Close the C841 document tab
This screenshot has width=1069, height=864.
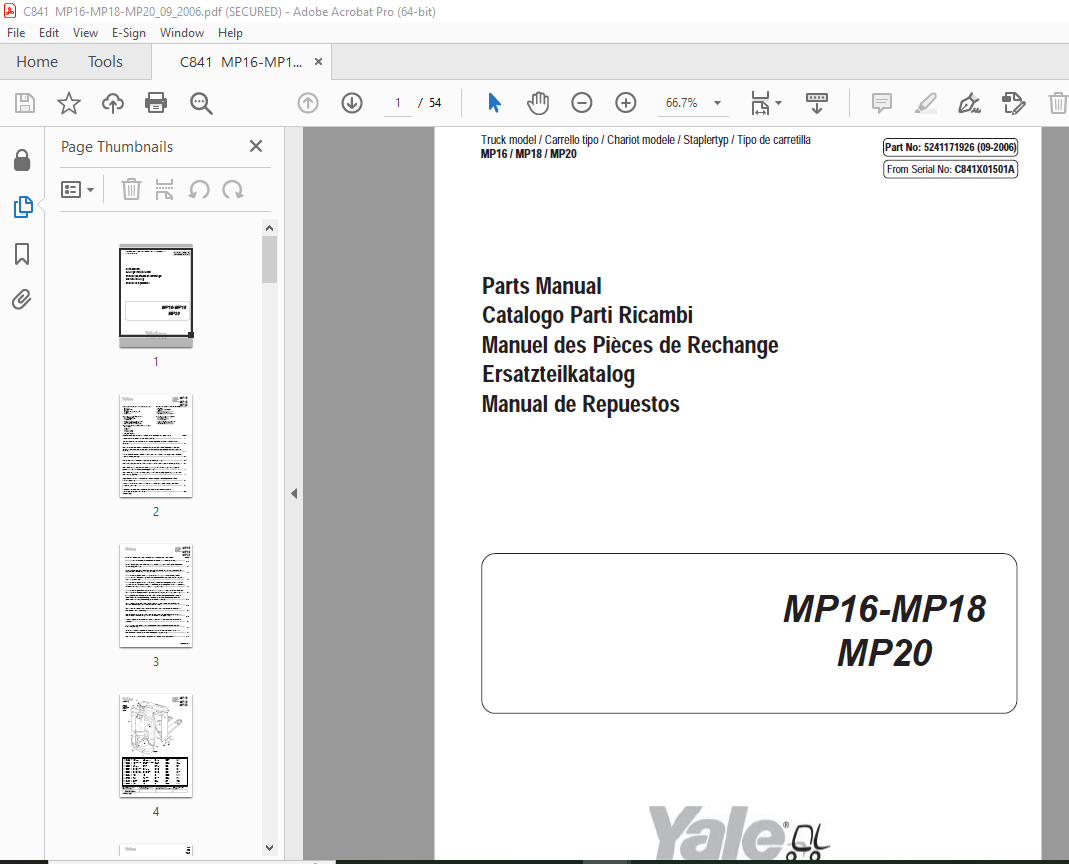(318, 62)
